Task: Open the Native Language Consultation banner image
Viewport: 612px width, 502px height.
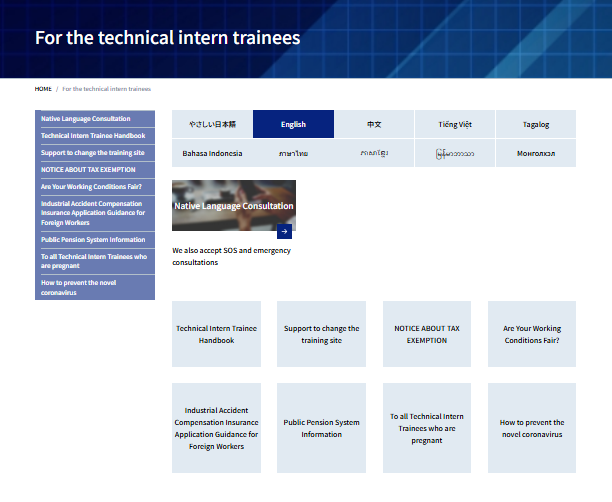Action: point(233,204)
